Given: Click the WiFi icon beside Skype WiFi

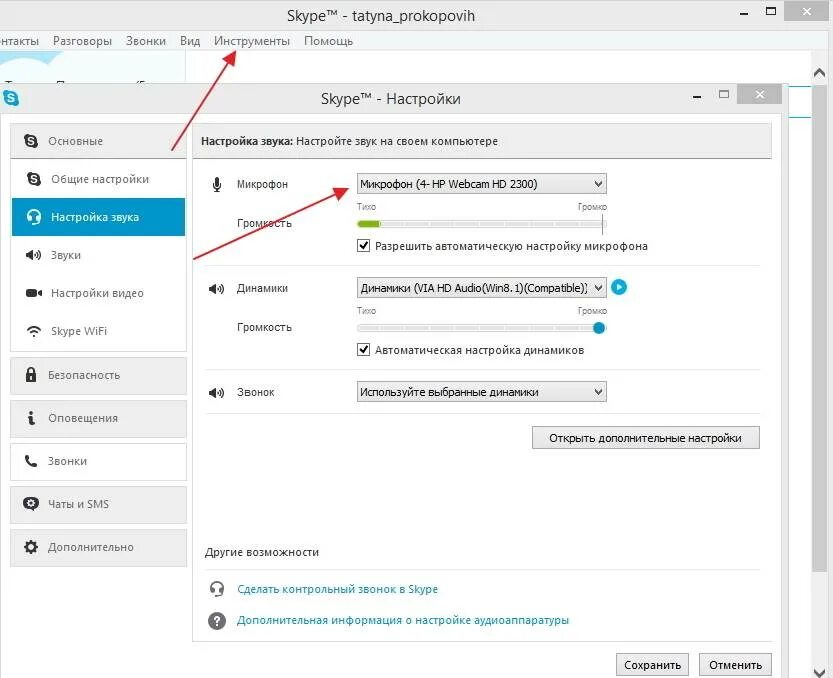Looking at the screenshot, I should (x=34, y=332).
